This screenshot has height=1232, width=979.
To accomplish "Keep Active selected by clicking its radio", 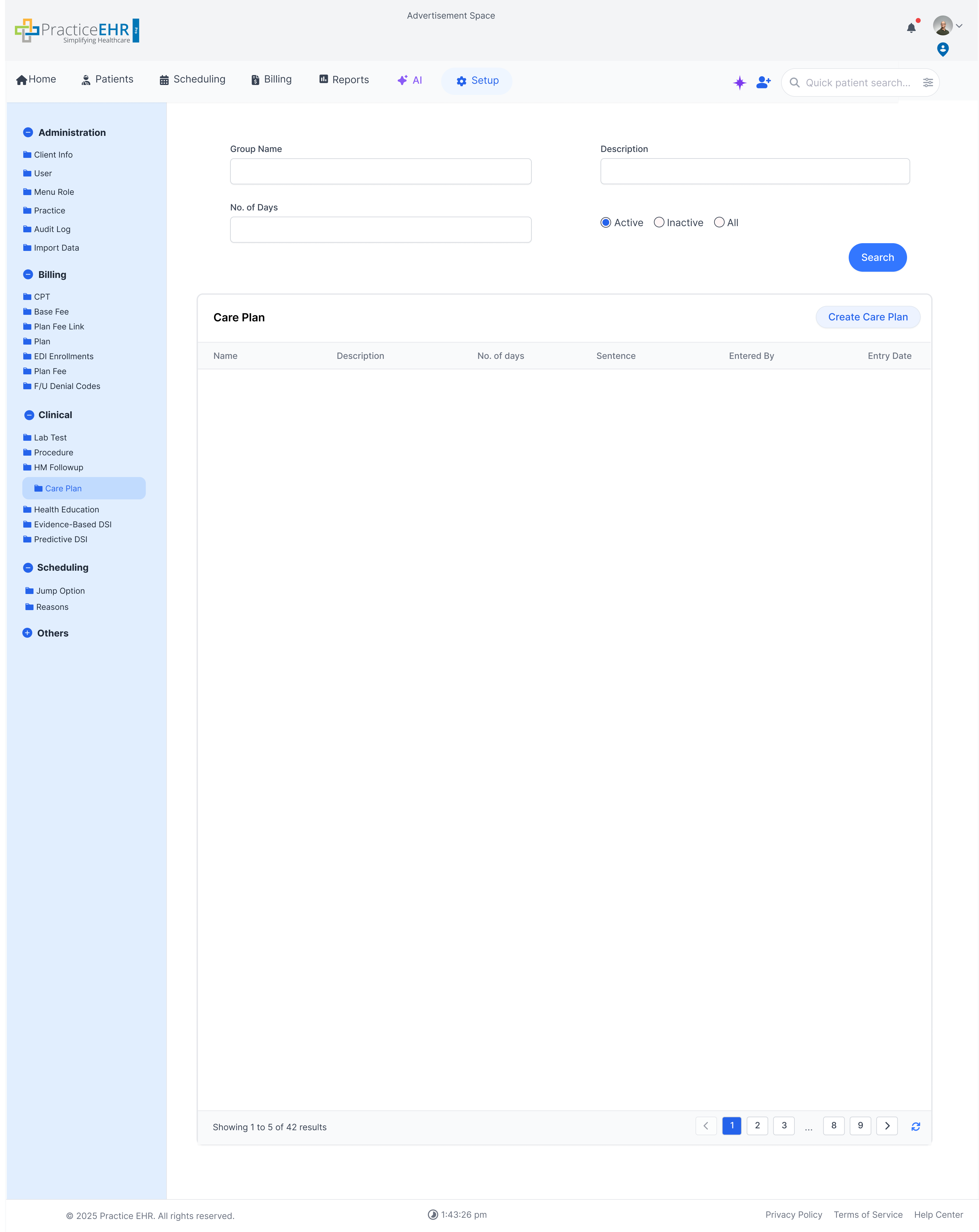I will [x=606, y=222].
